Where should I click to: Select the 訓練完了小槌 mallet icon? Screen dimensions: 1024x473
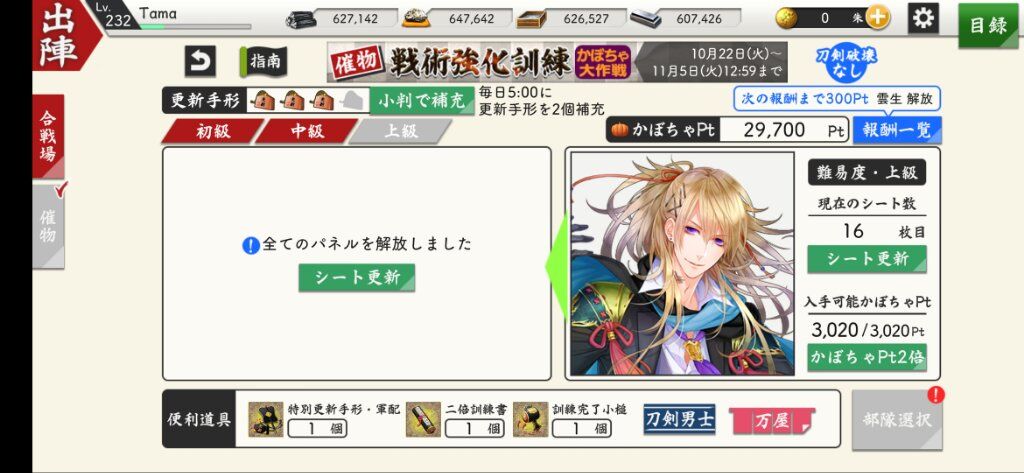click(x=530, y=419)
